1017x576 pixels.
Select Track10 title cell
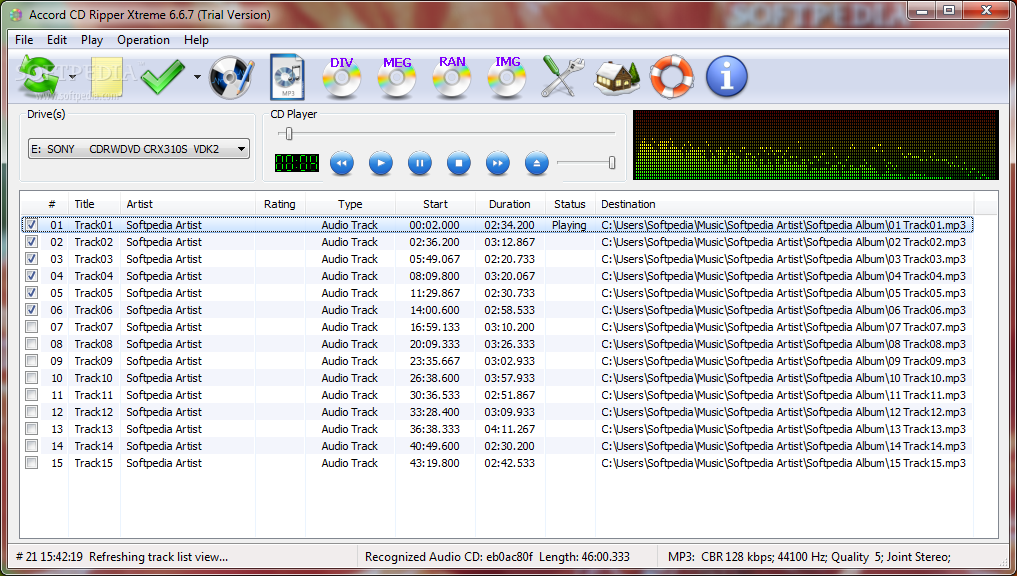[x=93, y=378]
